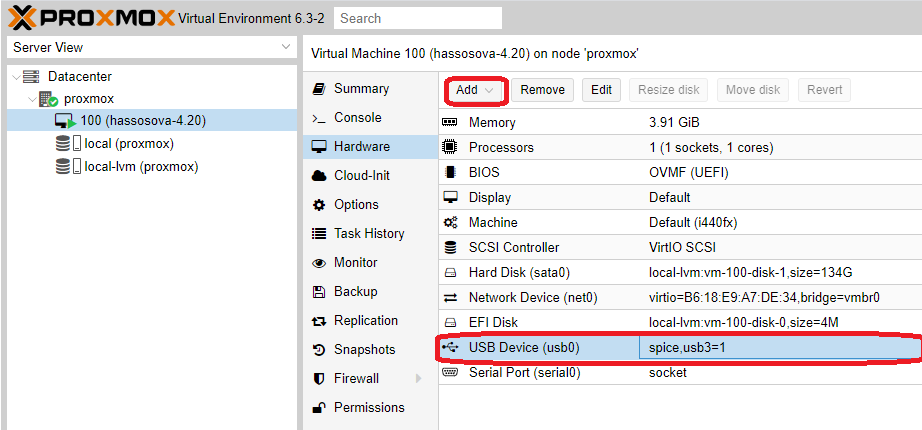Open the Hardware tab
This screenshot has width=922, height=430.
[x=370, y=146]
